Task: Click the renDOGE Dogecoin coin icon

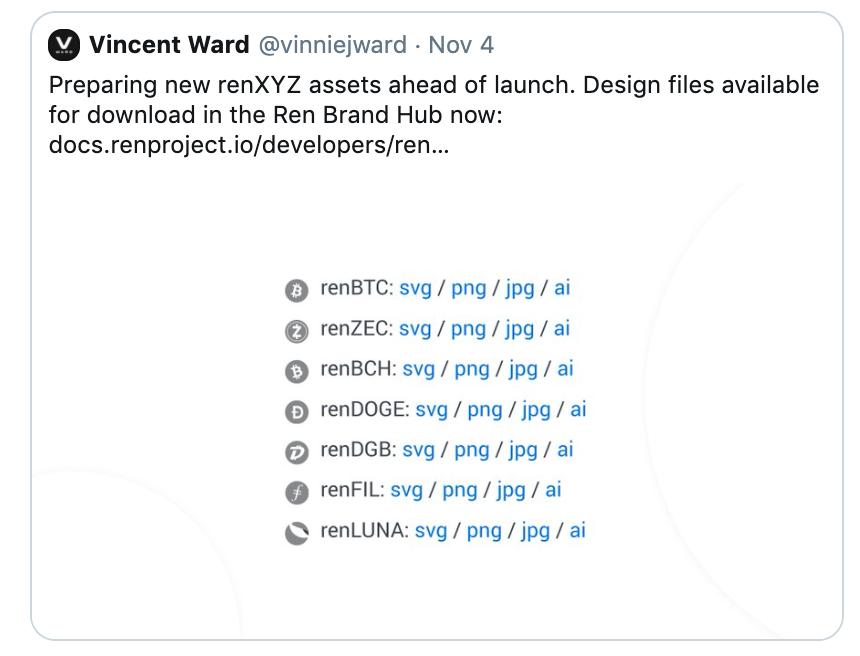Action: coord(297,412)
